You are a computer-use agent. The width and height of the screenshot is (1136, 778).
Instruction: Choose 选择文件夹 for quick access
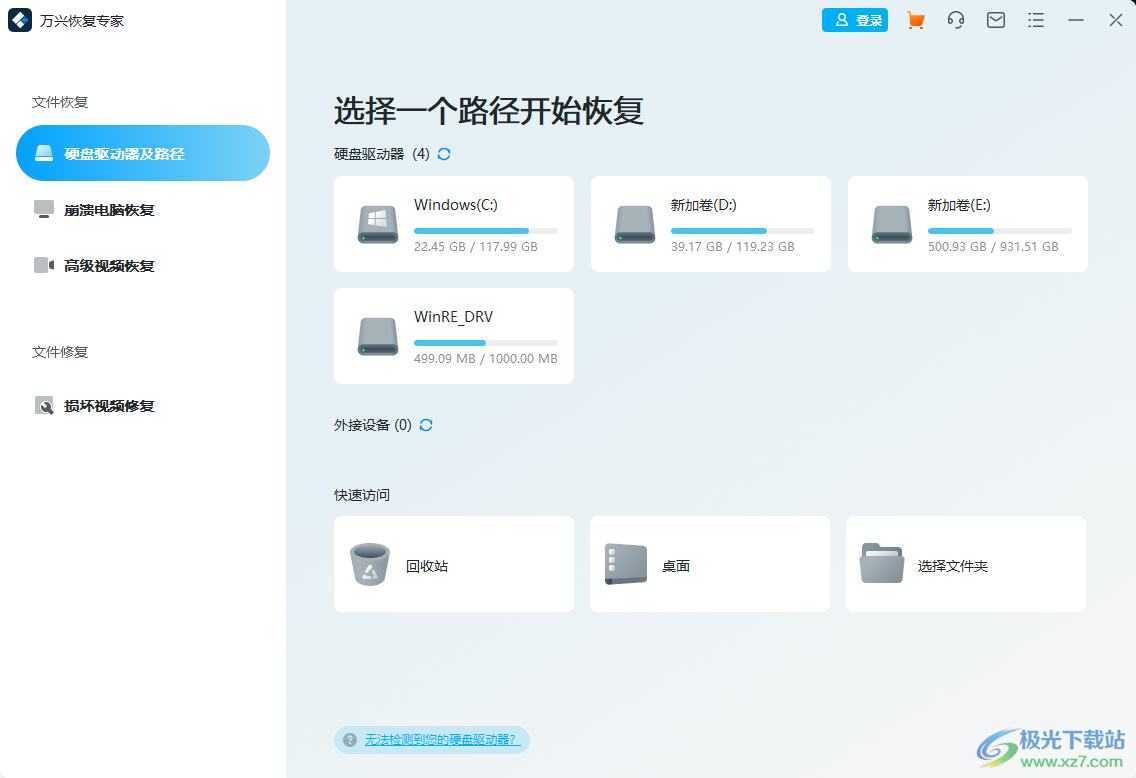pyautogui.click(x=966, y=564)
